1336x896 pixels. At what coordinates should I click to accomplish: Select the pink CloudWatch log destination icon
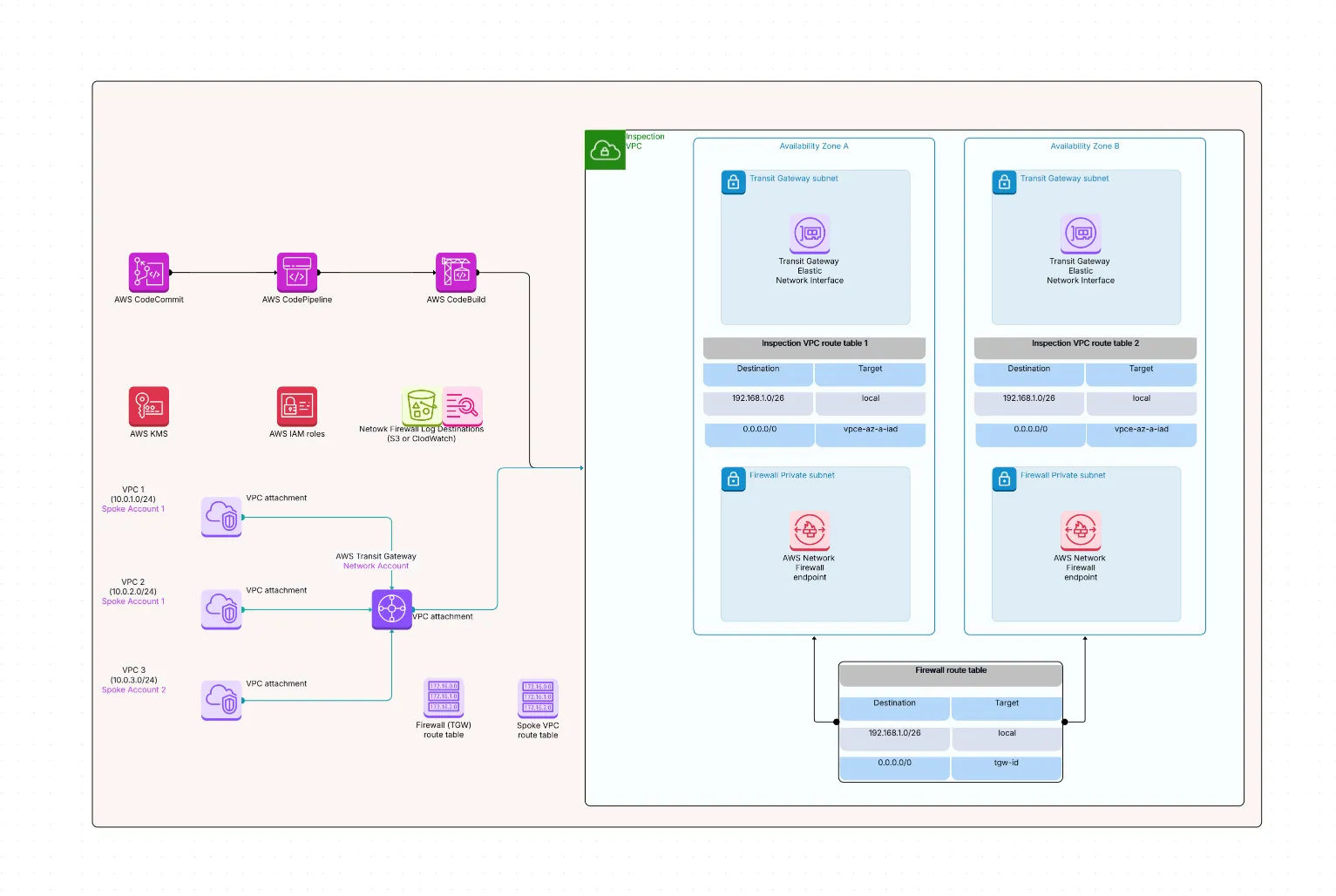463,404
